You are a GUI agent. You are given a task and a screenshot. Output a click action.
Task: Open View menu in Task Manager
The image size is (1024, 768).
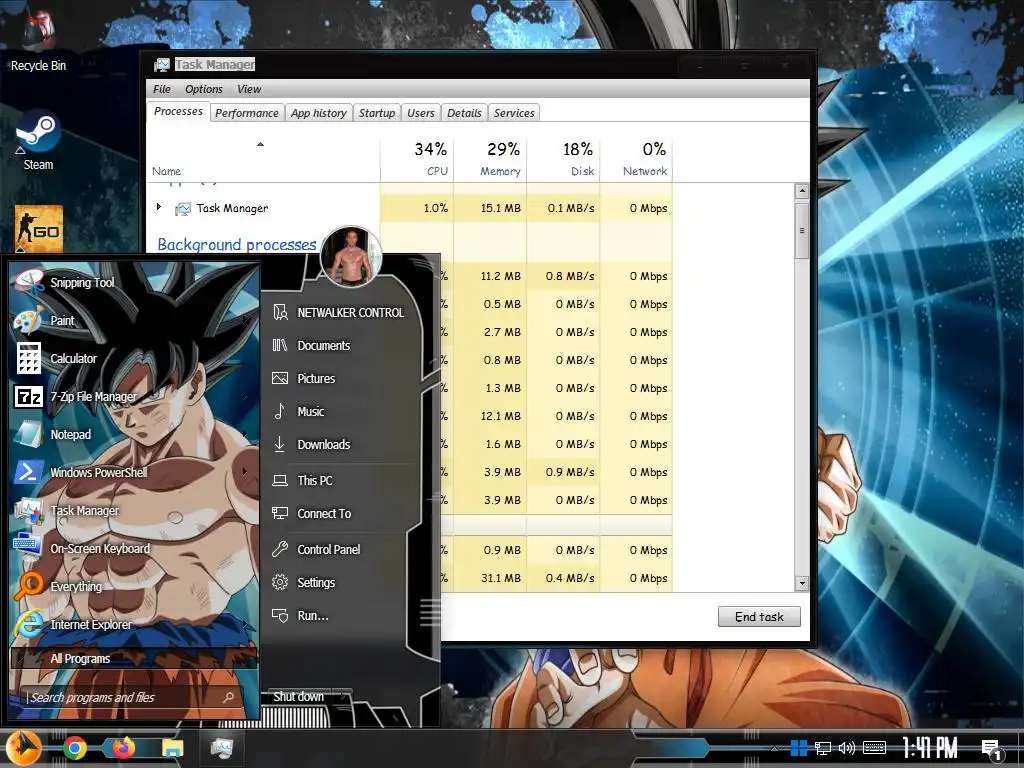pos(249,89)
